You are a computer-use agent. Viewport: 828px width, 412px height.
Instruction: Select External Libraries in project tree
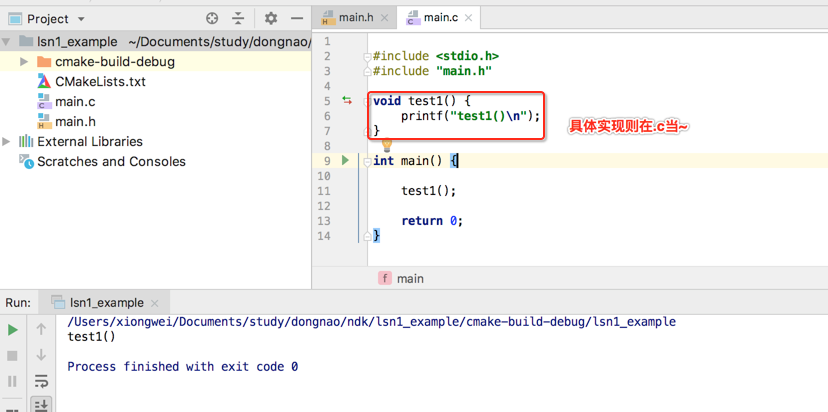[90, 142]
